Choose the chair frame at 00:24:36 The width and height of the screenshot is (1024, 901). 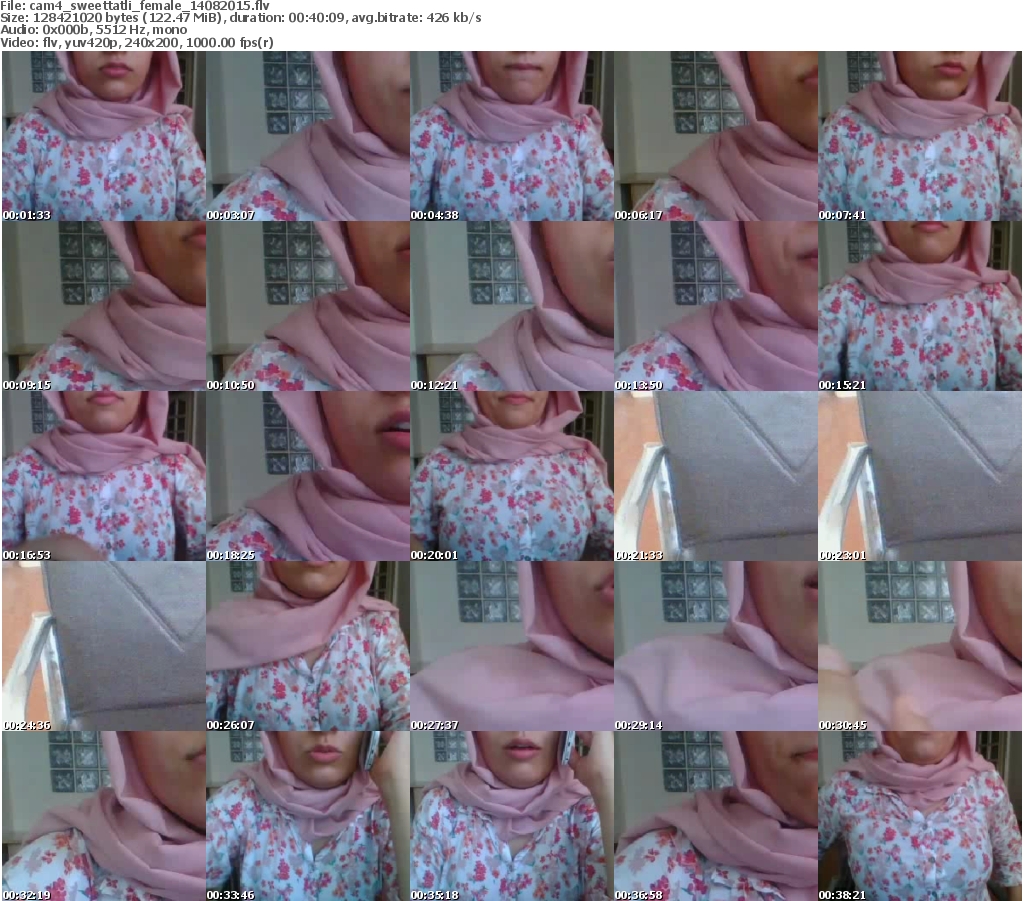(104, 646)
